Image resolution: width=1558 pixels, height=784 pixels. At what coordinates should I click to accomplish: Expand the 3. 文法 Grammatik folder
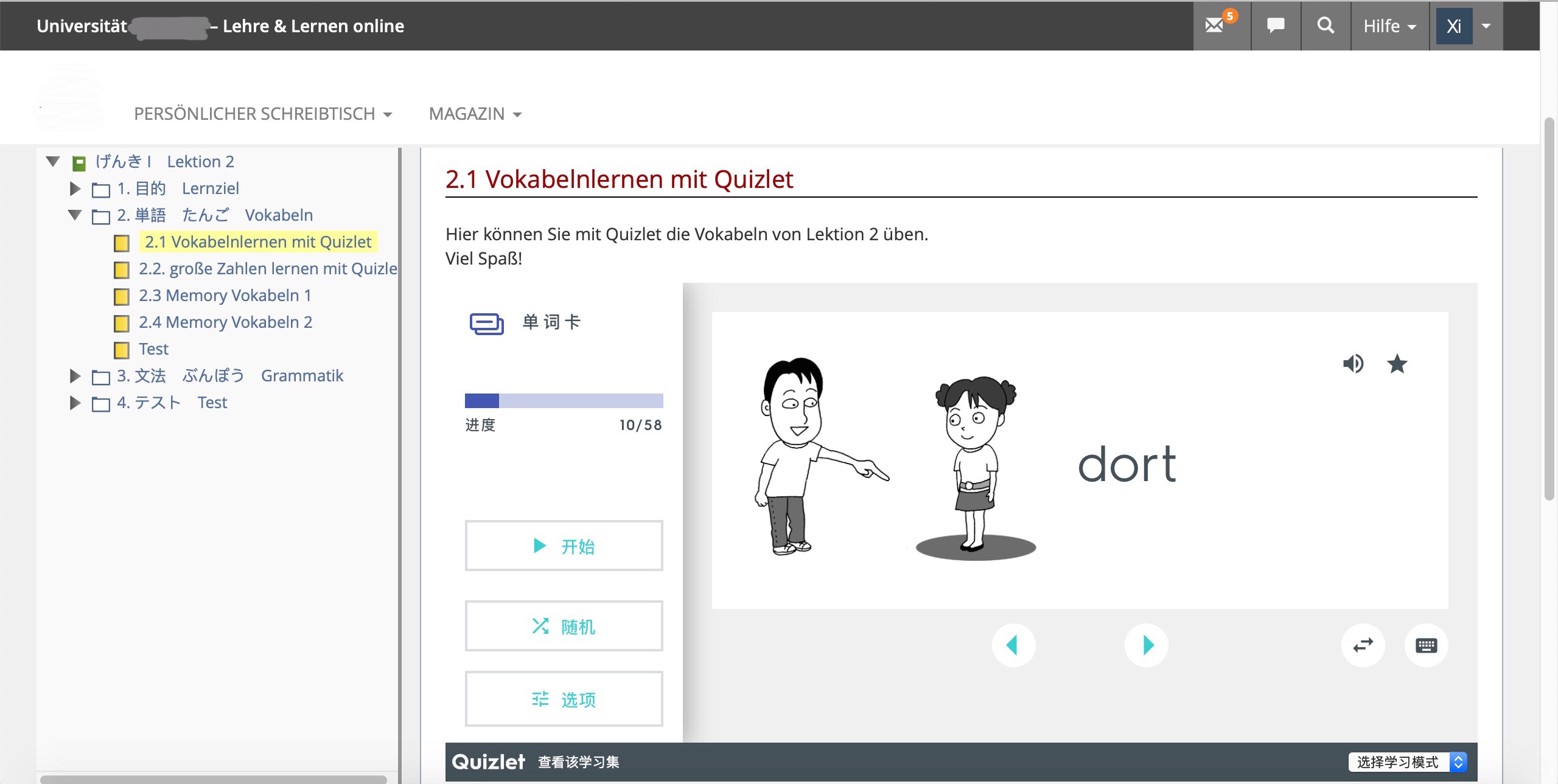75,376
